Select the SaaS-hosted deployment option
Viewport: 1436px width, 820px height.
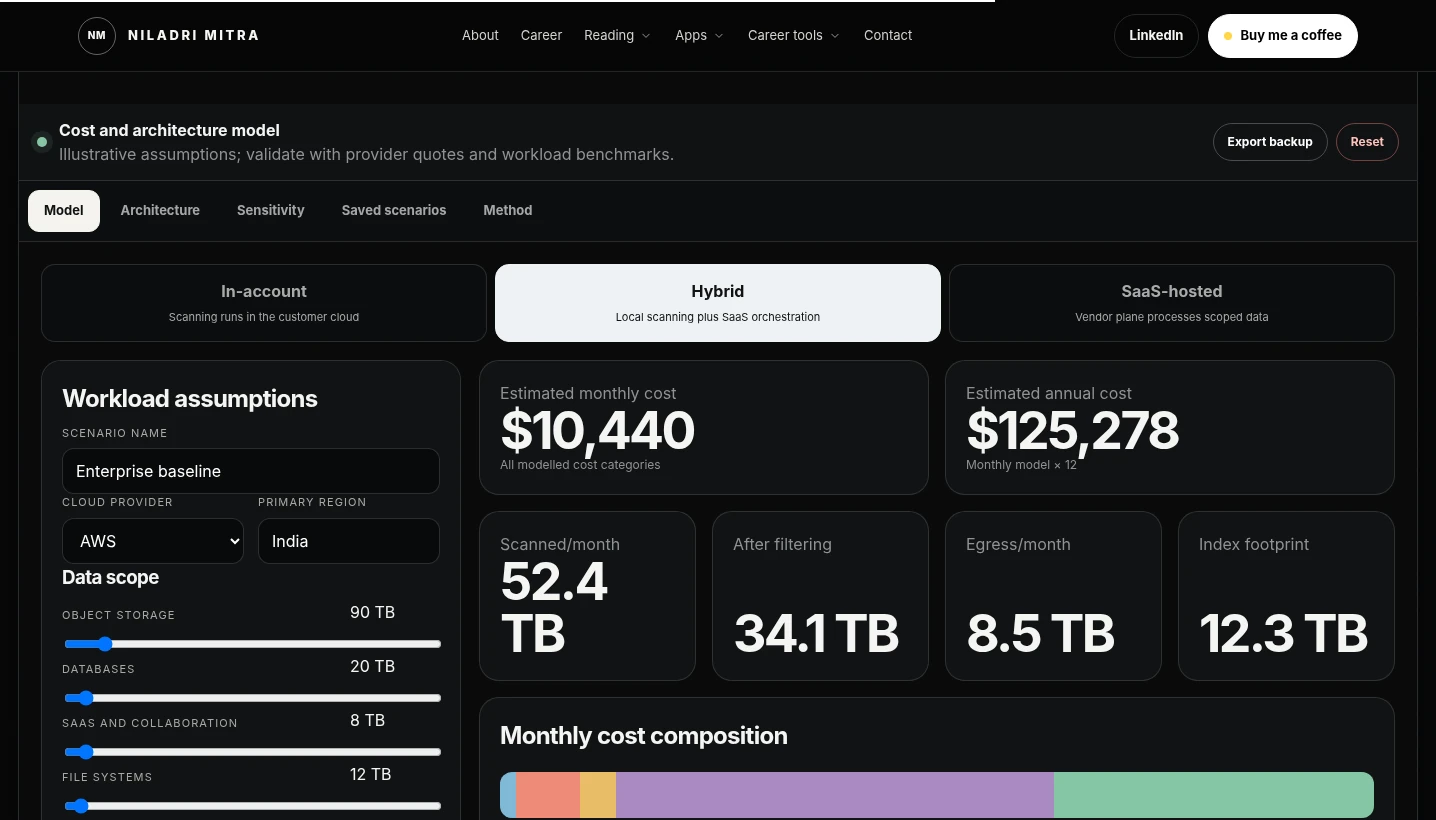point(1172,303)
